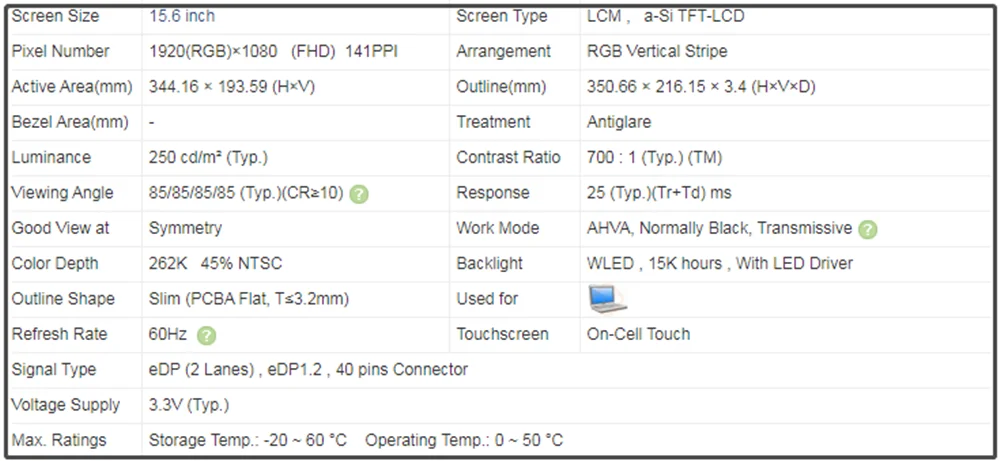Select the Screen Size label cell

pyautogui.click(x=54, y=16)
